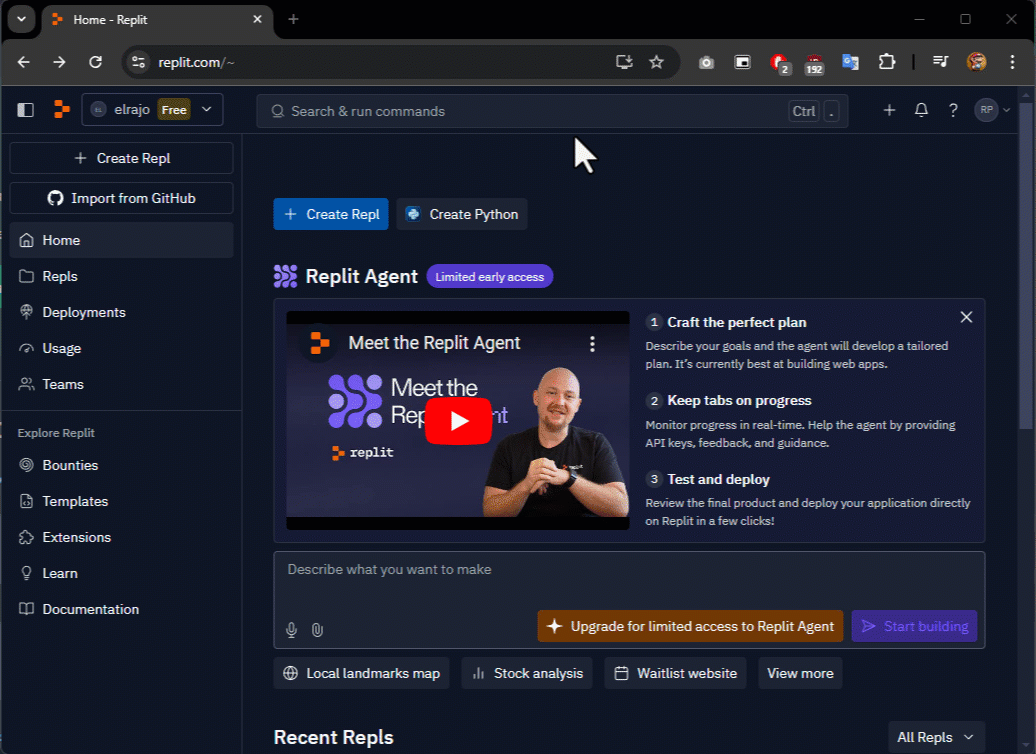Screen dimensions: 1036x754
Task: Open Learn in sidebar
Action: [x=122, y=573]
